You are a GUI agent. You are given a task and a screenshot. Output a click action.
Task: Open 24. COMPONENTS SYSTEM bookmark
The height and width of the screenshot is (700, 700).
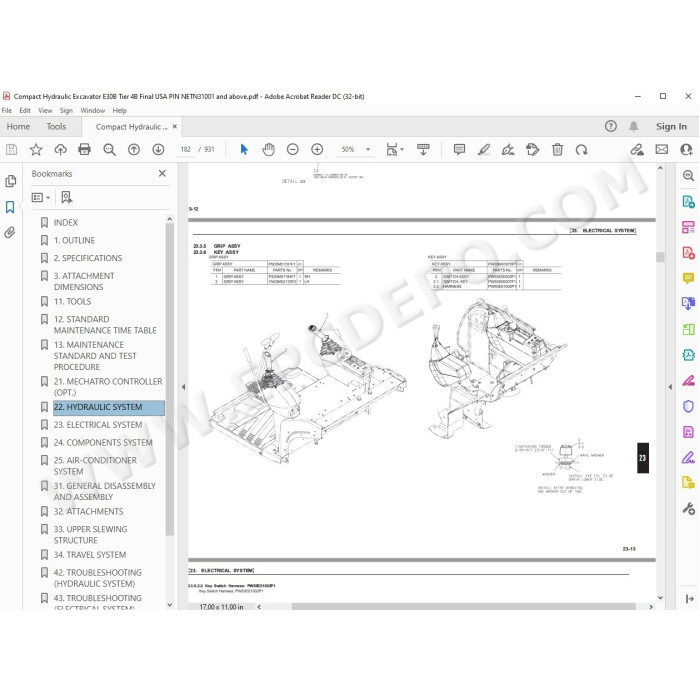click(x=103, y=443)
